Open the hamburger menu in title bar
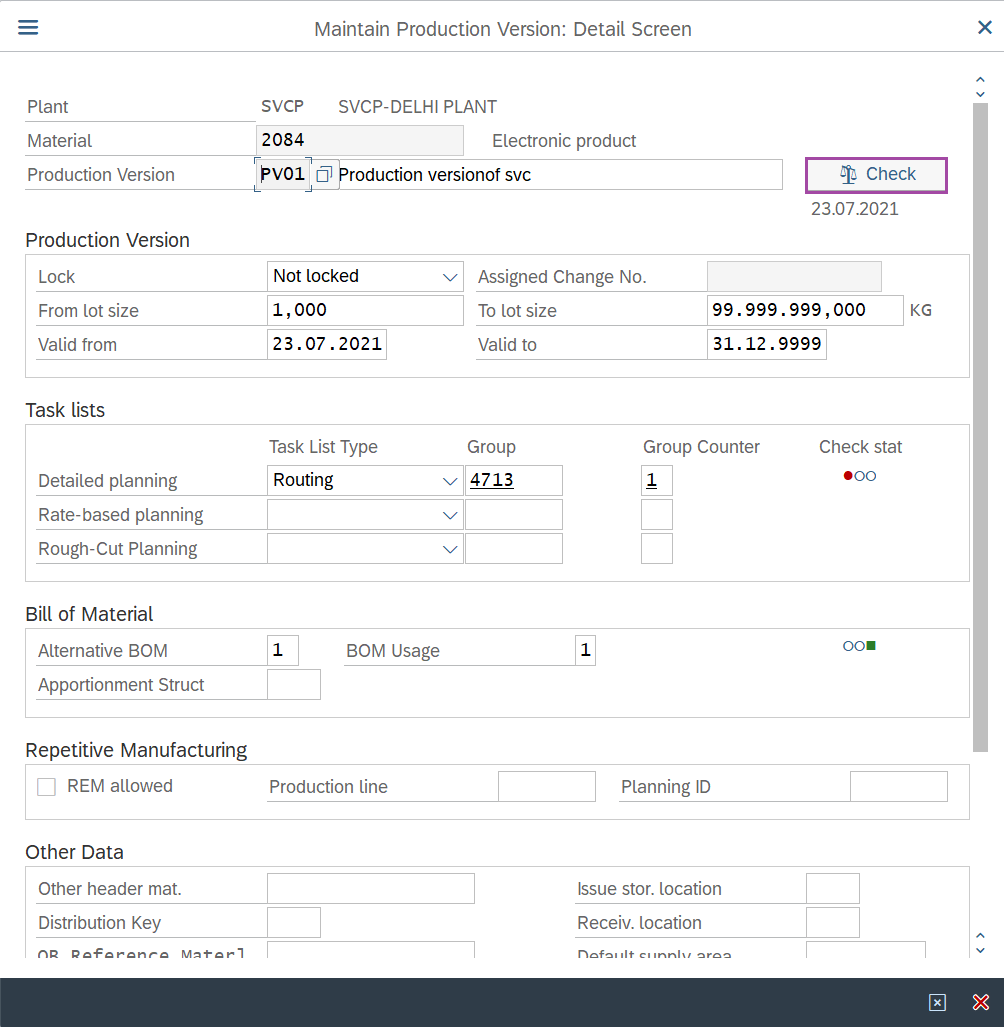Screen dimensions: 1004x1027 coord(28,27)
